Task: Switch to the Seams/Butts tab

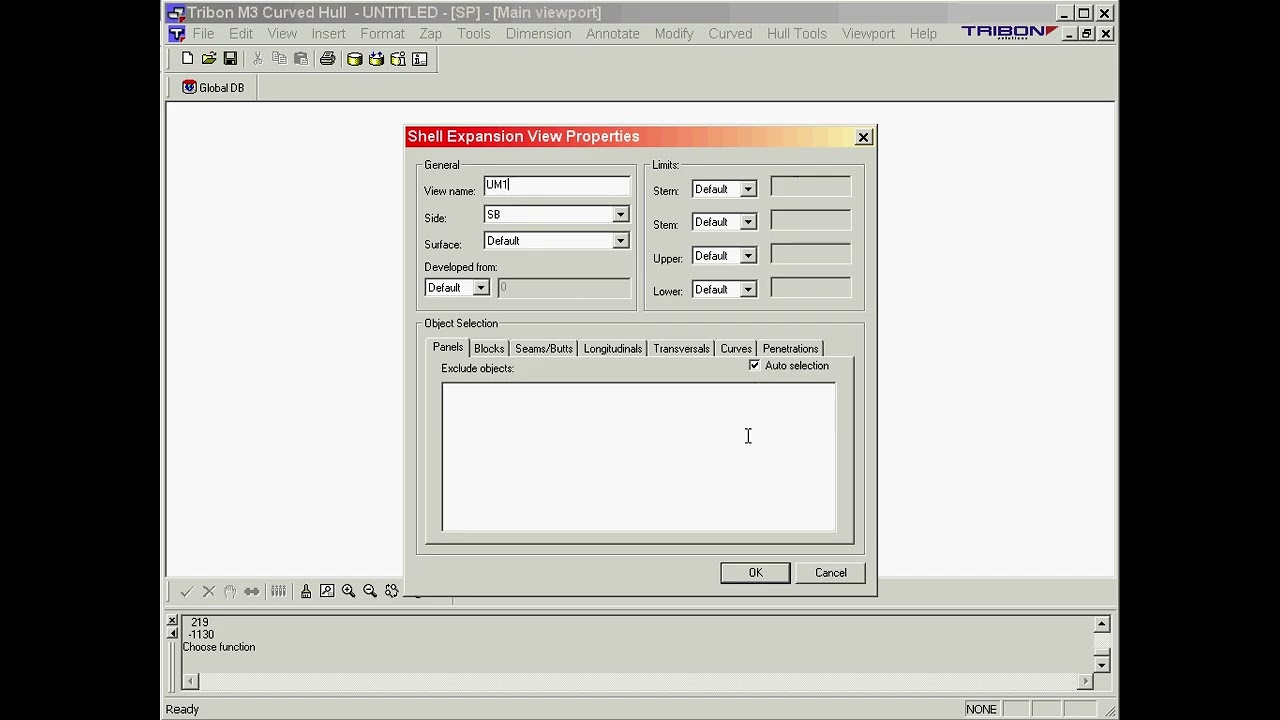Action: tap(544, 349)
